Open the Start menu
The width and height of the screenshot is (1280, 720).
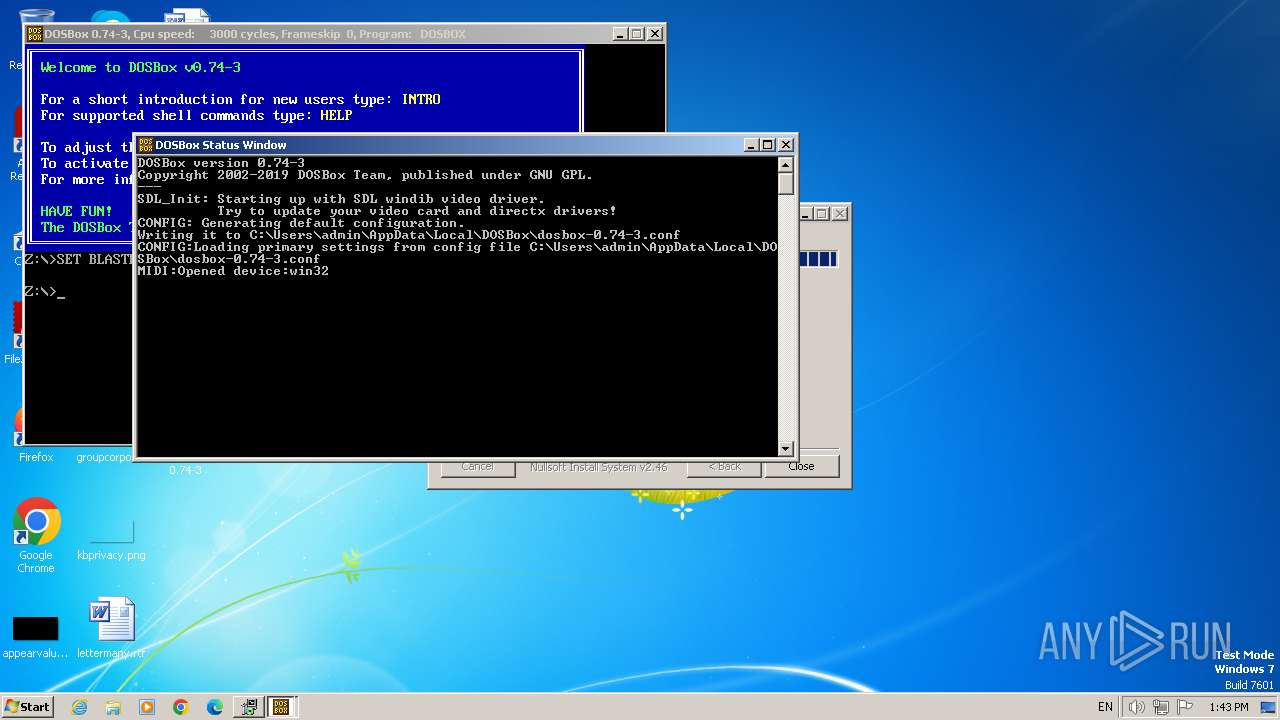(27, 707)
